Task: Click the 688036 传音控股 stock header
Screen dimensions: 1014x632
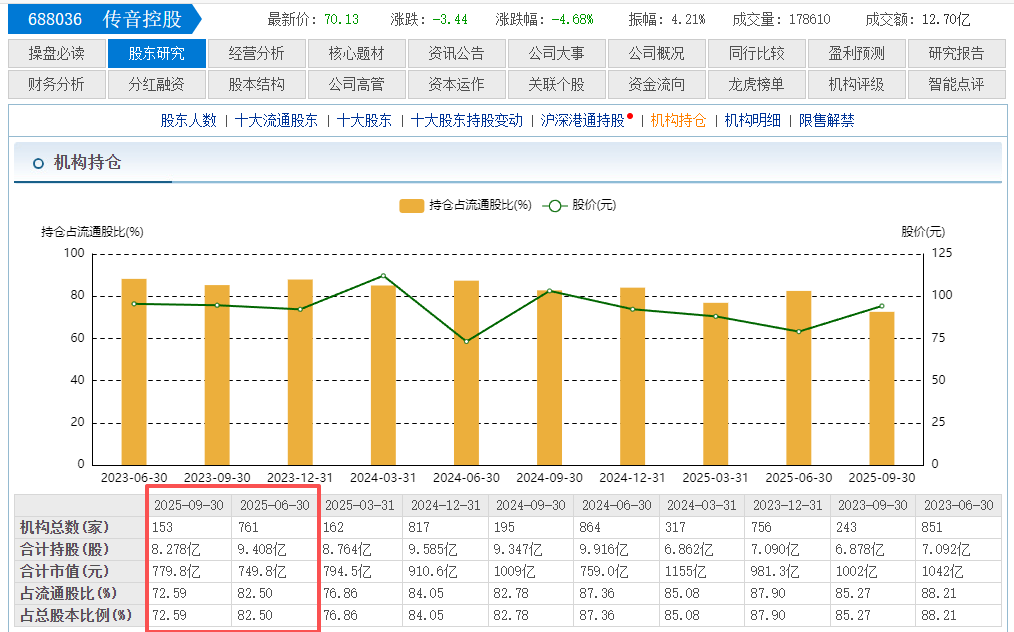Action: point(105,19)
